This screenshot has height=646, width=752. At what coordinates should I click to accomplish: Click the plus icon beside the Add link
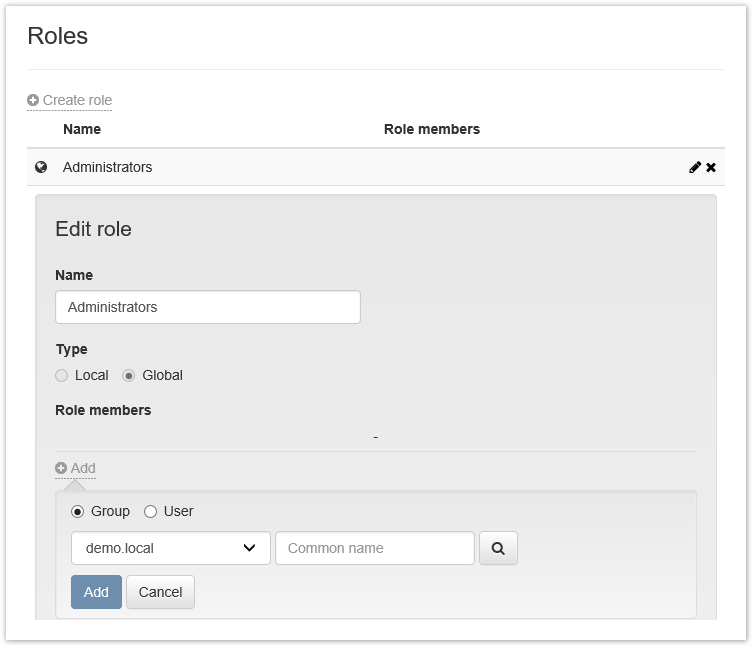coord(61,468)
